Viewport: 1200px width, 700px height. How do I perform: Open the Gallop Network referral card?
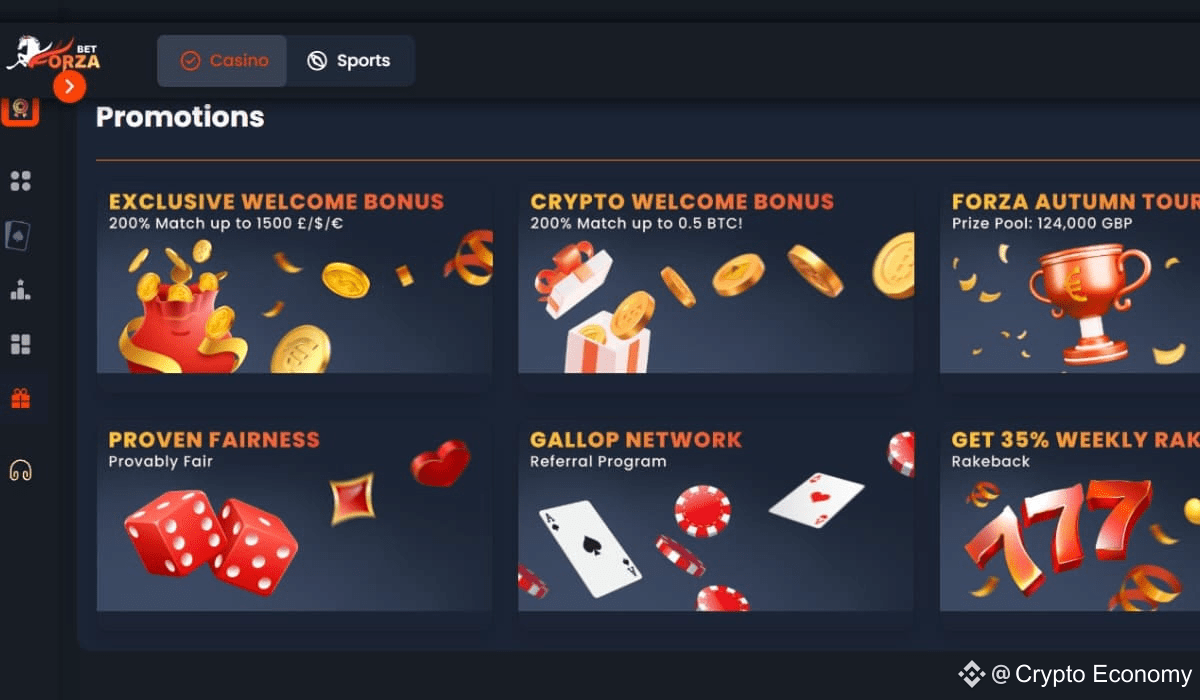pyautogui.click(x=716, y=517)
